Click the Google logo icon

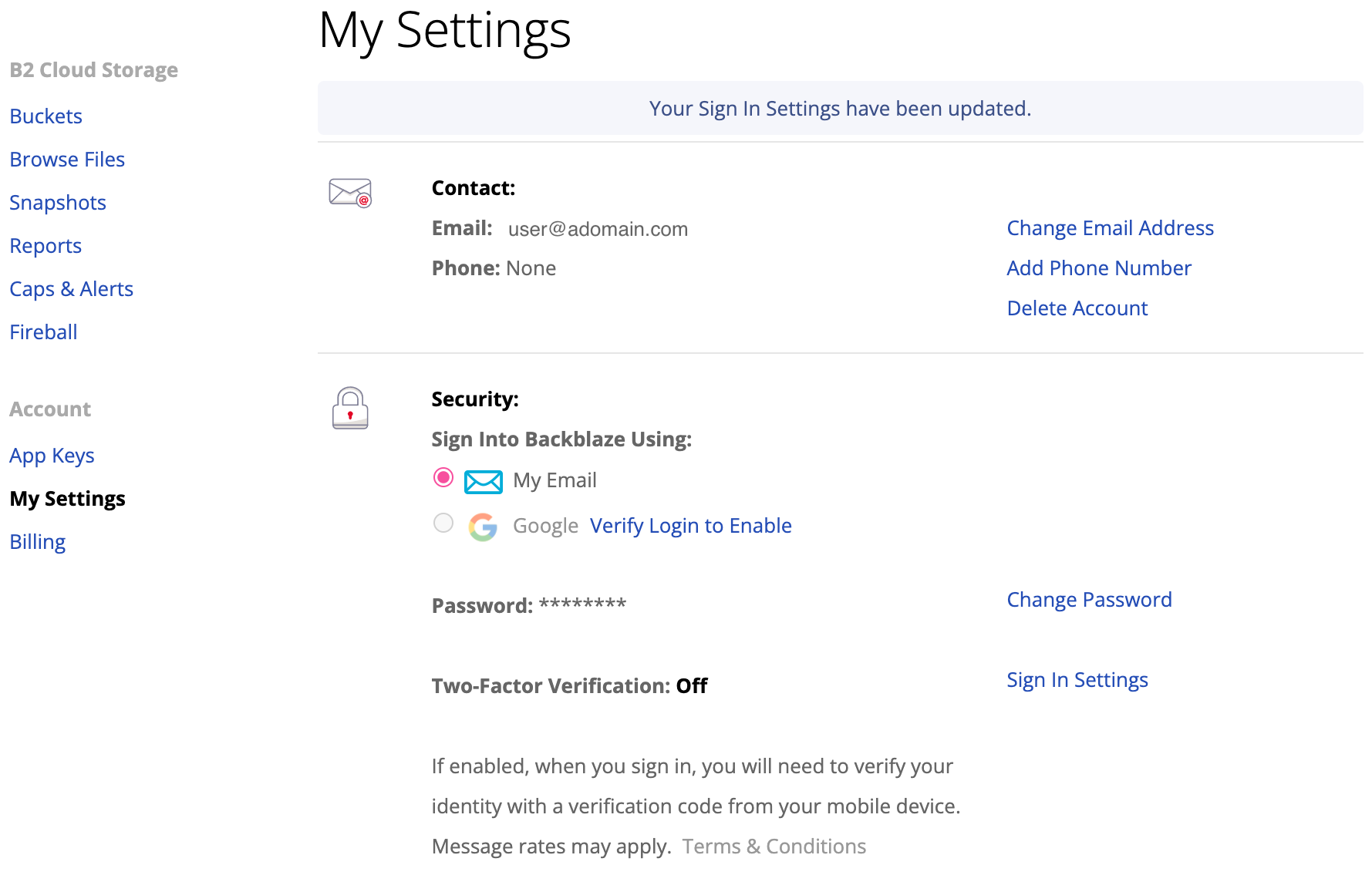pos(483,527)
